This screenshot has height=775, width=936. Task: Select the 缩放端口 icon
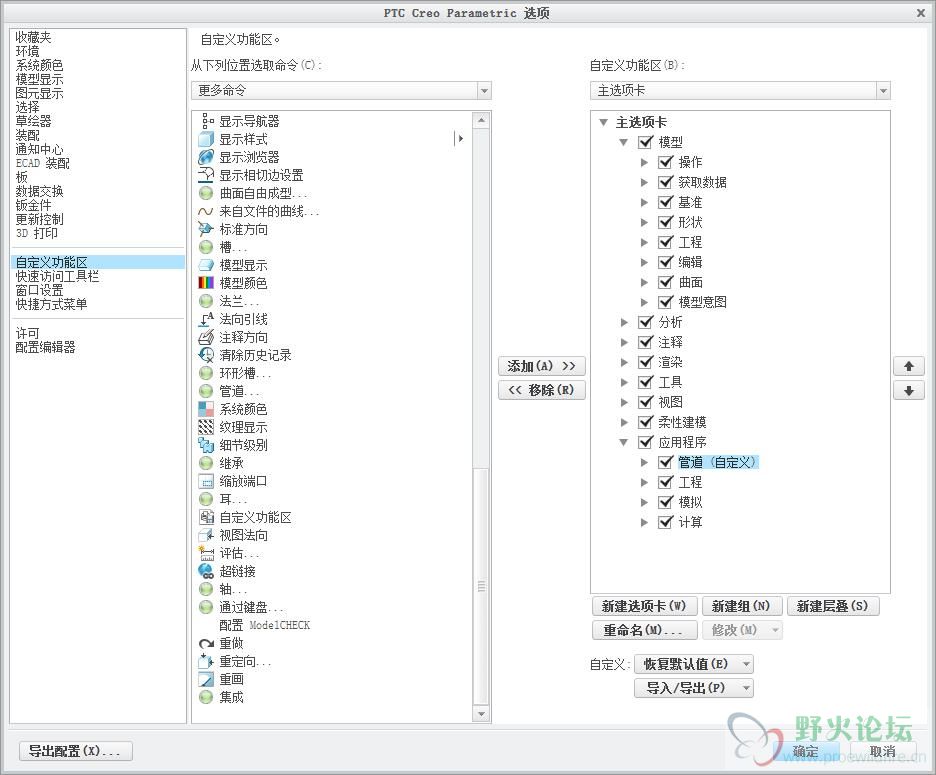click(x=206, y=481)
